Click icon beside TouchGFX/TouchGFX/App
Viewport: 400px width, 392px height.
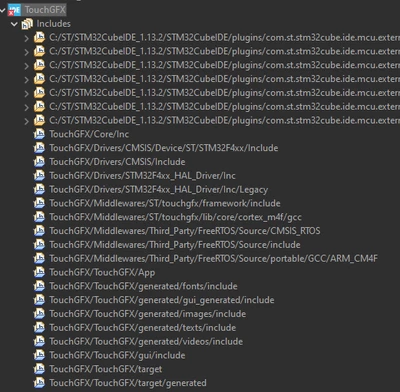tap(39, 273)
